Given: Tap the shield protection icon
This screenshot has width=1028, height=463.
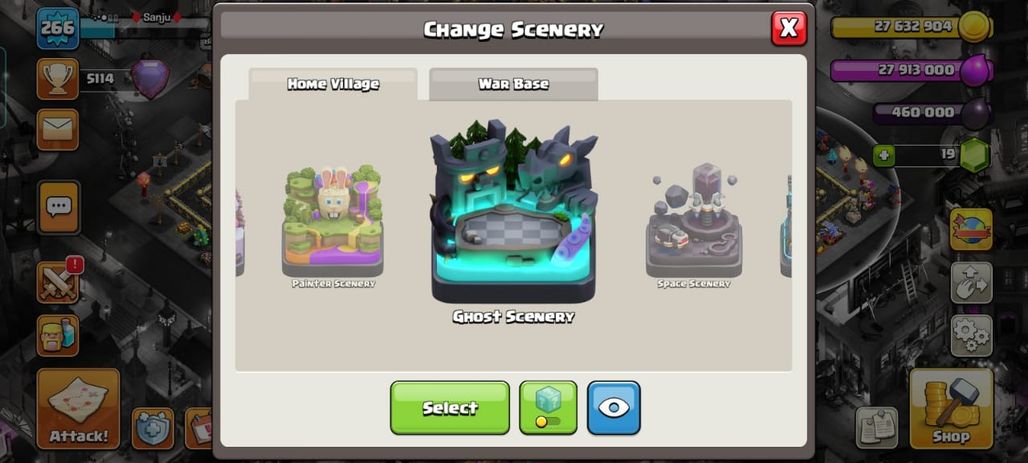Looking at the screenshot, I should (x=153, y=428).
